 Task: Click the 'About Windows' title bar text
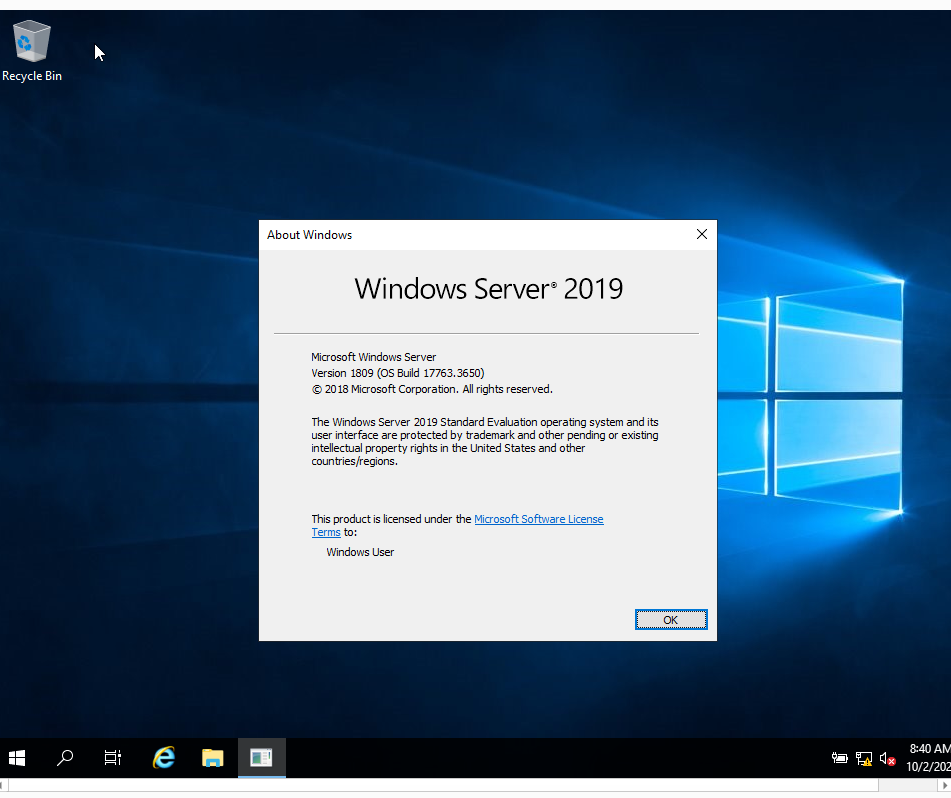(309, 235)
